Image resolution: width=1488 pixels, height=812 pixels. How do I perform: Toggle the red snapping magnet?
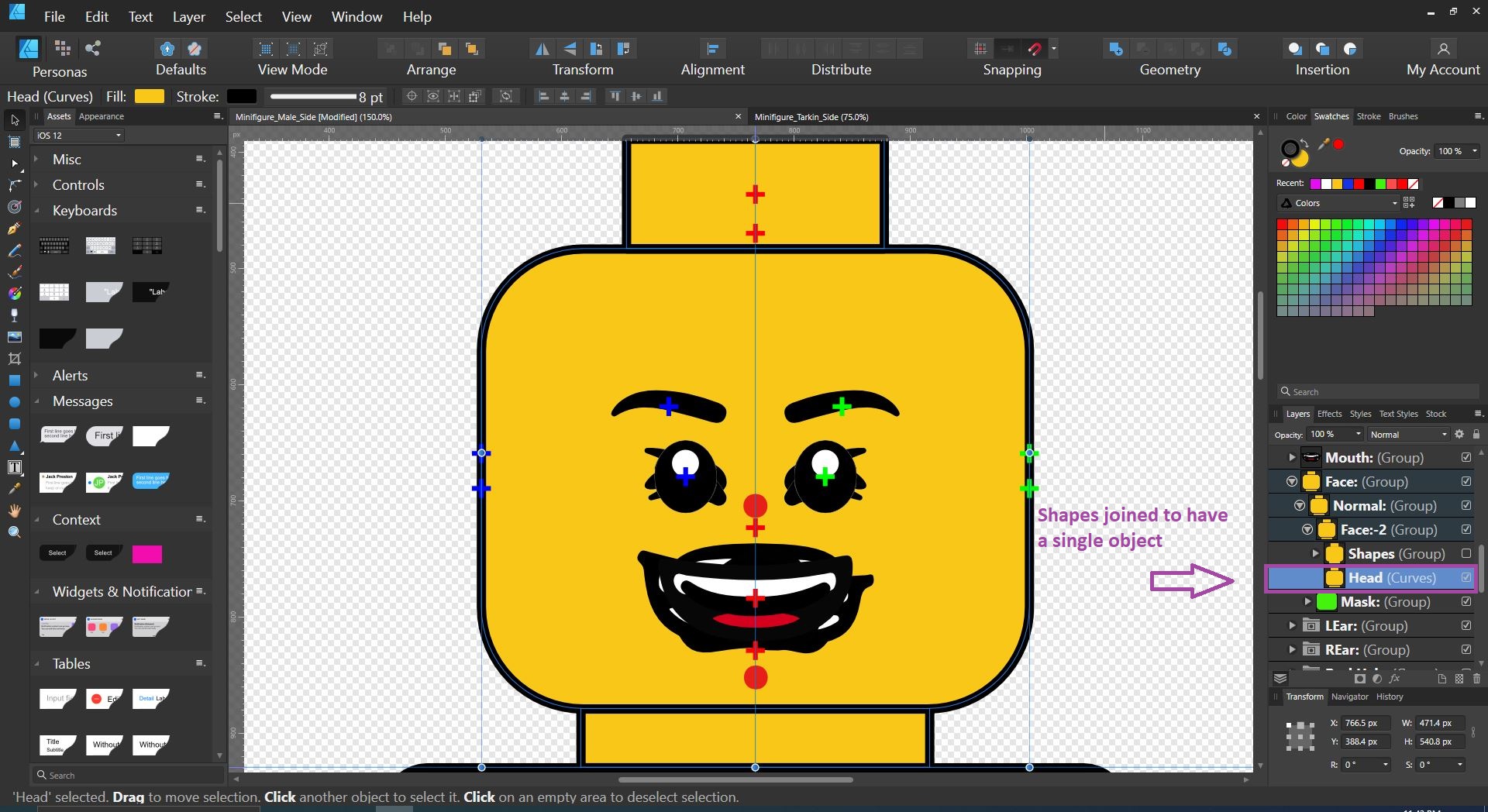(x=1035, y=49)
